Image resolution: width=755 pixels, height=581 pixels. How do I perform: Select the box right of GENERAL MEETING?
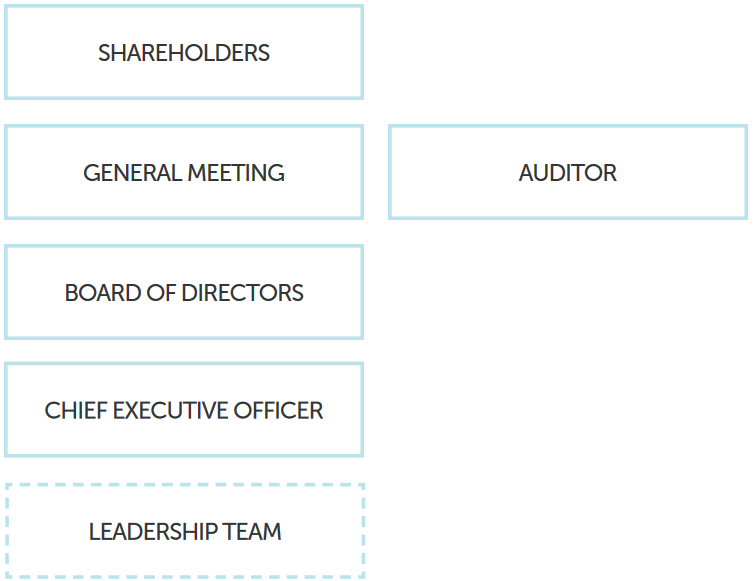pos(568,172)
